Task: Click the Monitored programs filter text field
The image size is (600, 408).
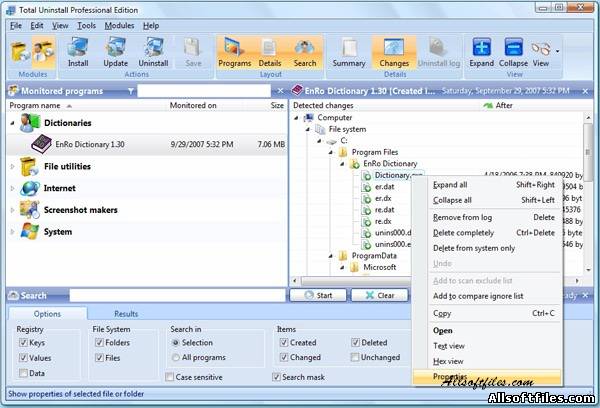Action: pyautogui.click(x=204, y=91)
